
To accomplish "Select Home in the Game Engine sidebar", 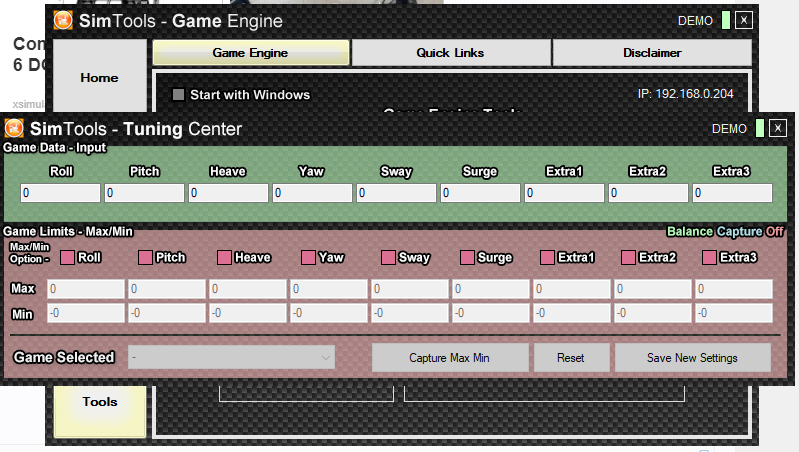I will coord(99,77).
